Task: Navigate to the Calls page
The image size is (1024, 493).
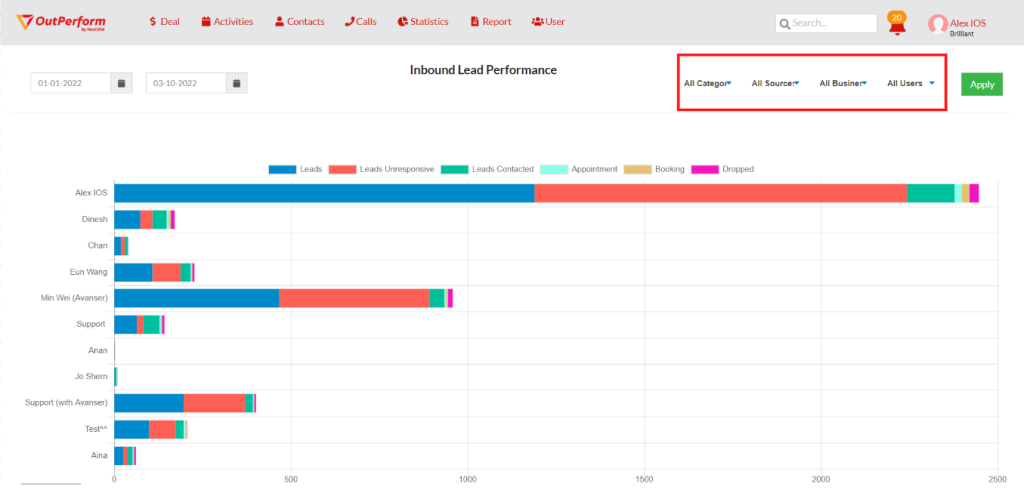Action: (361, 21)
